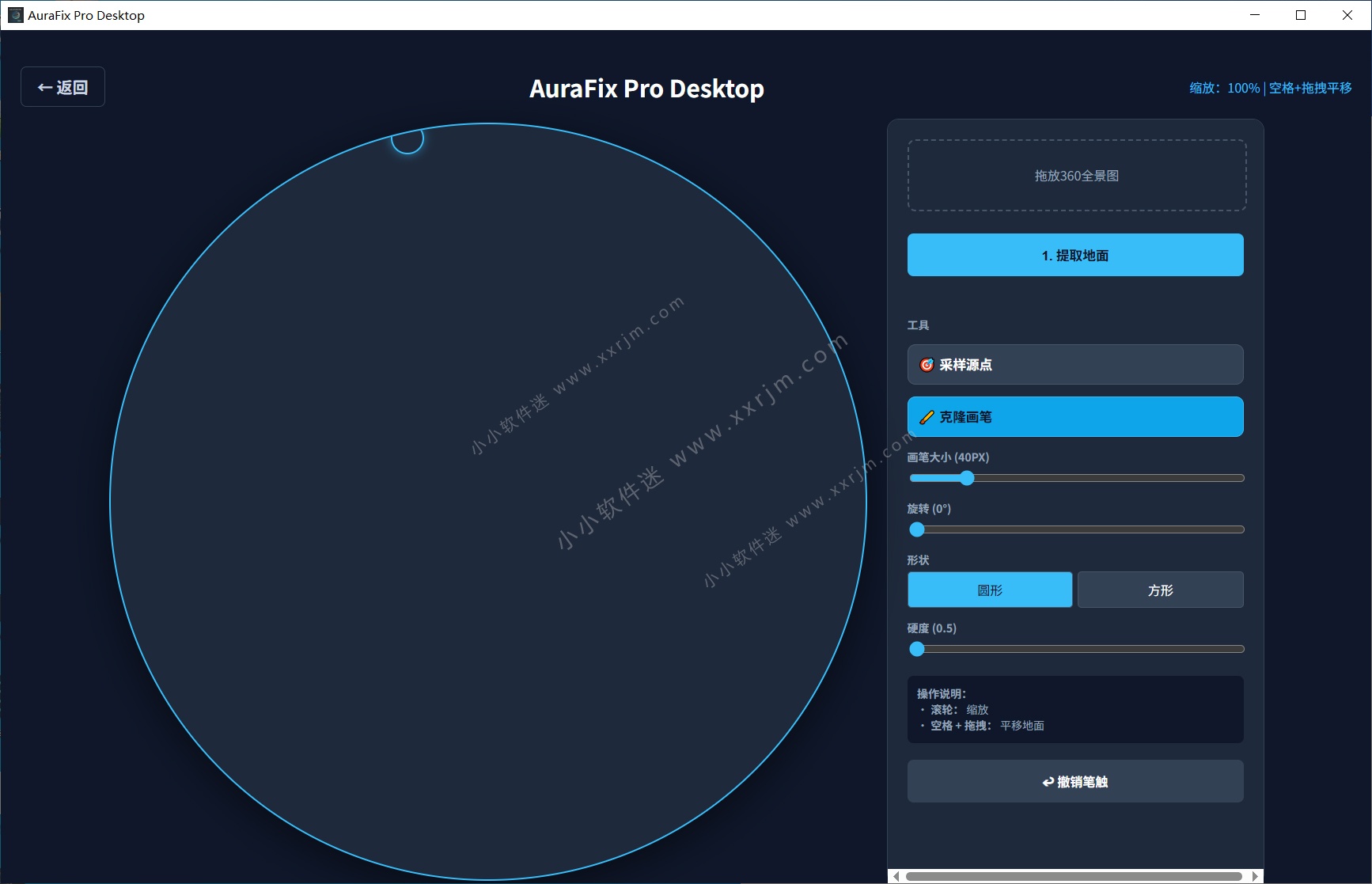Click the undo arrow icon on 撤销笔触

[1048, 781]
